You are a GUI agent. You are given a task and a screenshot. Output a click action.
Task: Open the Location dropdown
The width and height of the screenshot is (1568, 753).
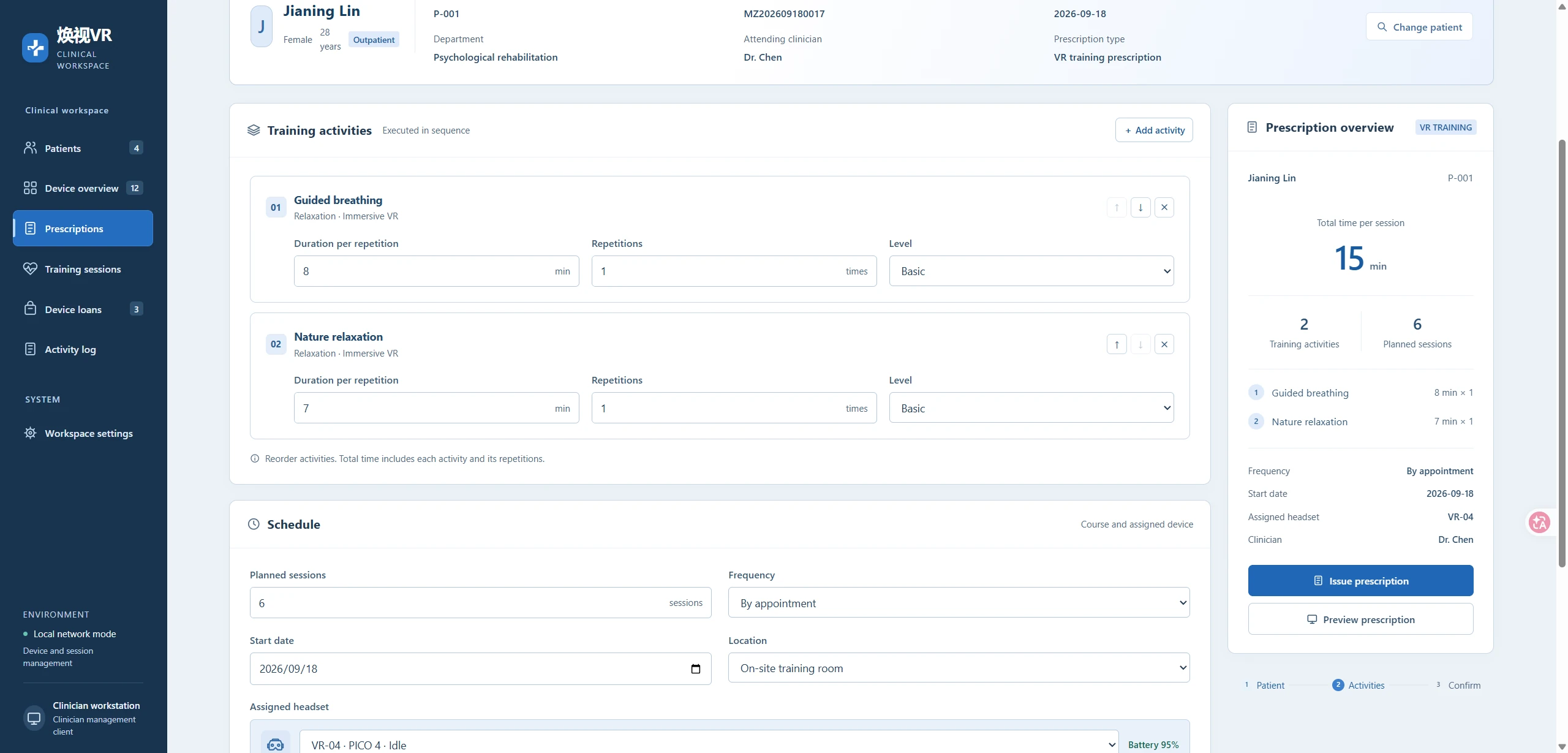point(959,668)
